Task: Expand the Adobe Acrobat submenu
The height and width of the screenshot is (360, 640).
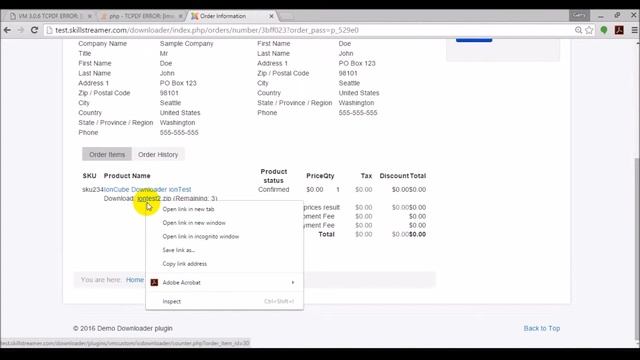Action: pos(224,282)
